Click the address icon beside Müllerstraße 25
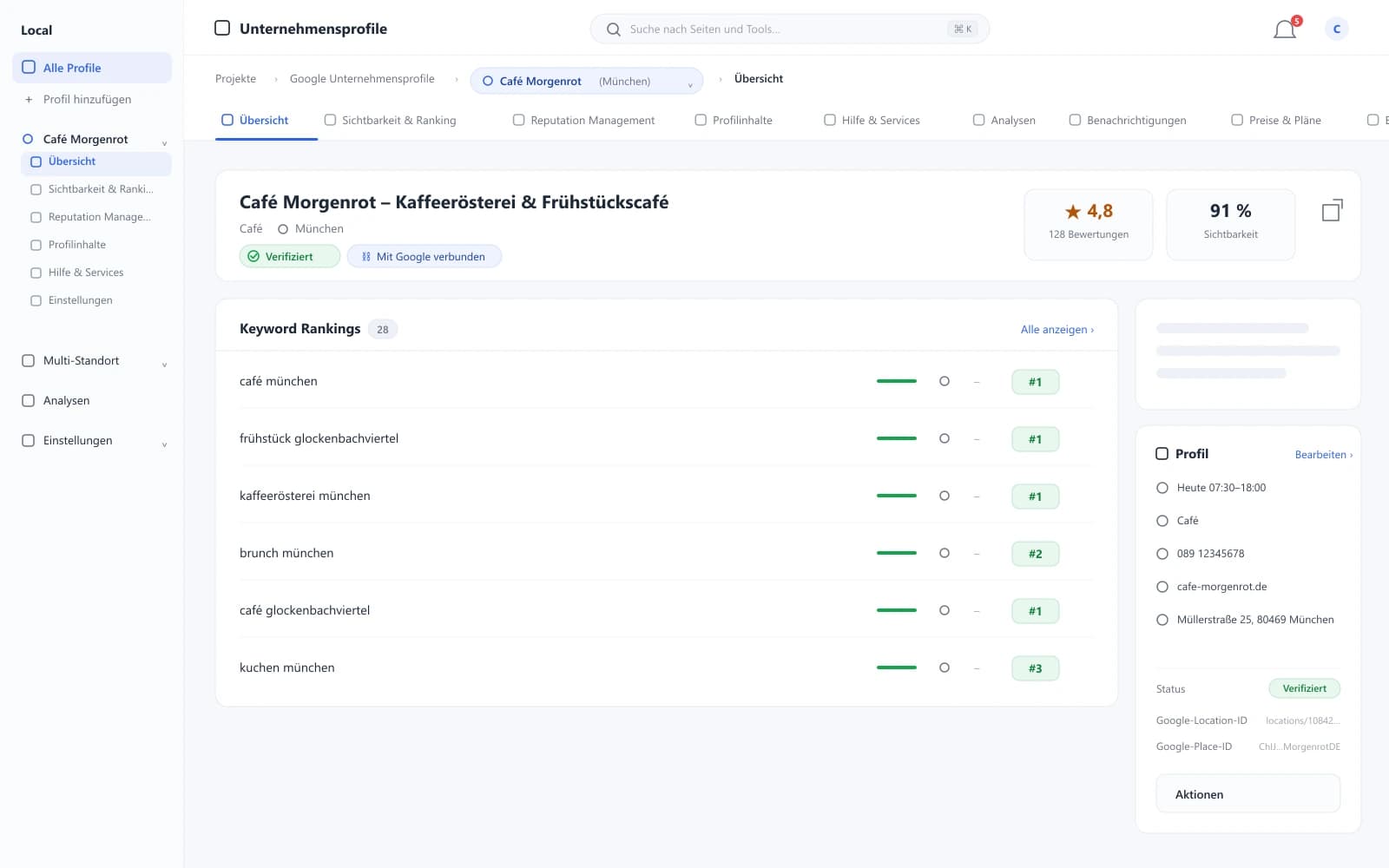 point(1162,620)
